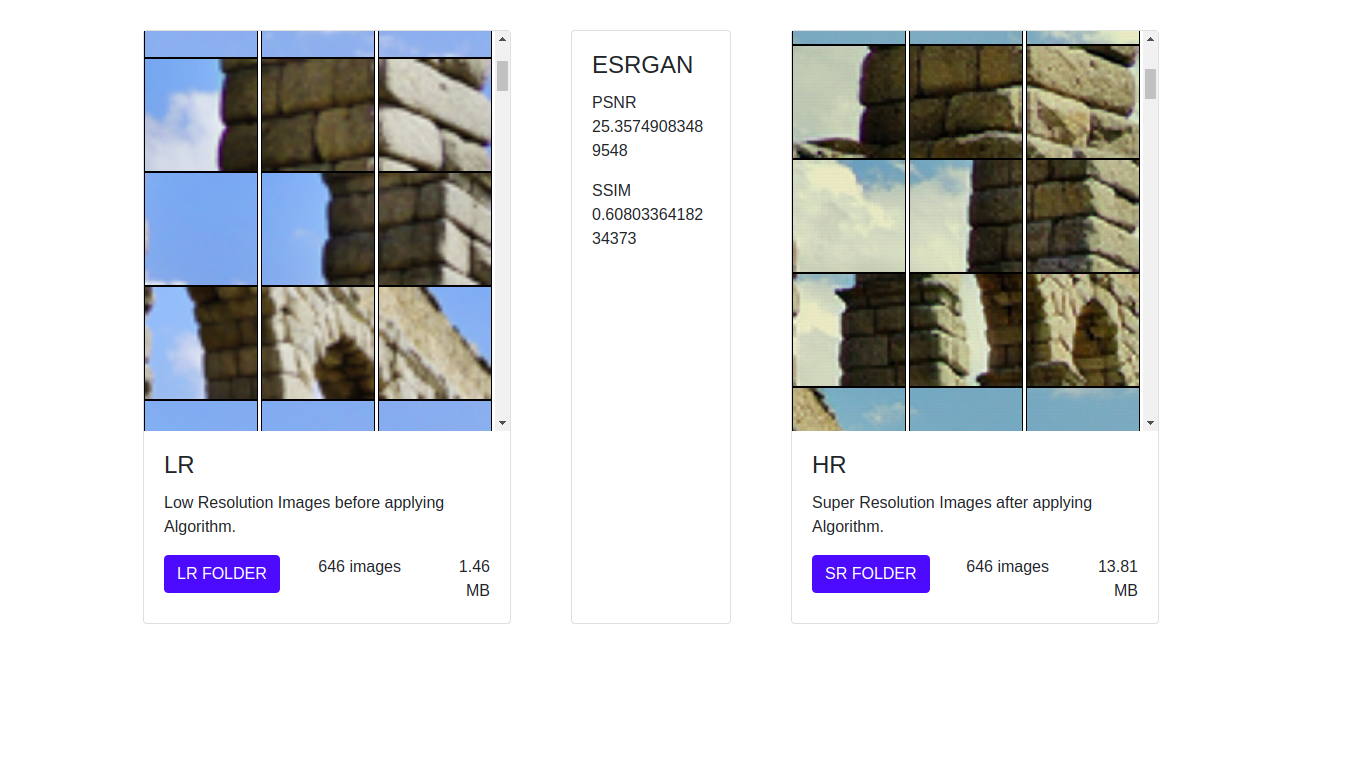Click the scroll-down arrow on the LR panel
This screenshot has width=1366, height=768.
point(501,423)
